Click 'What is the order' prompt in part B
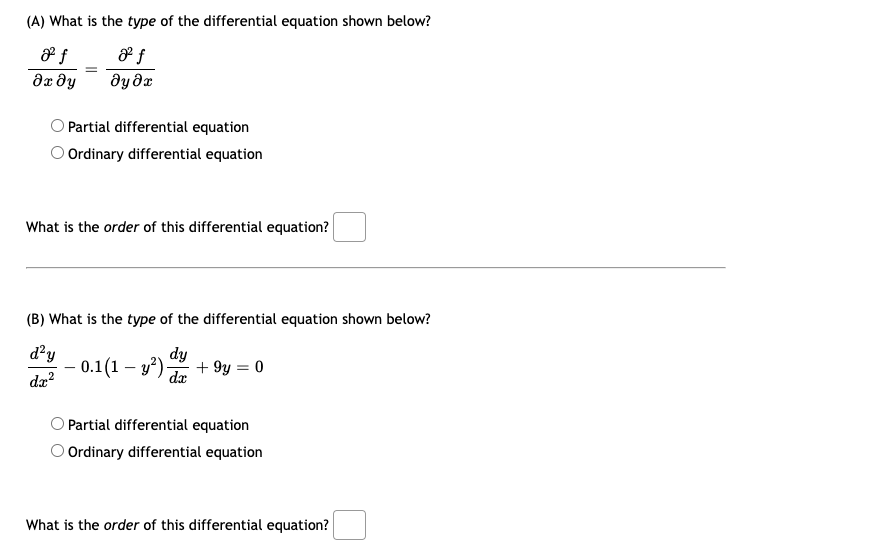 pos(177,525)
